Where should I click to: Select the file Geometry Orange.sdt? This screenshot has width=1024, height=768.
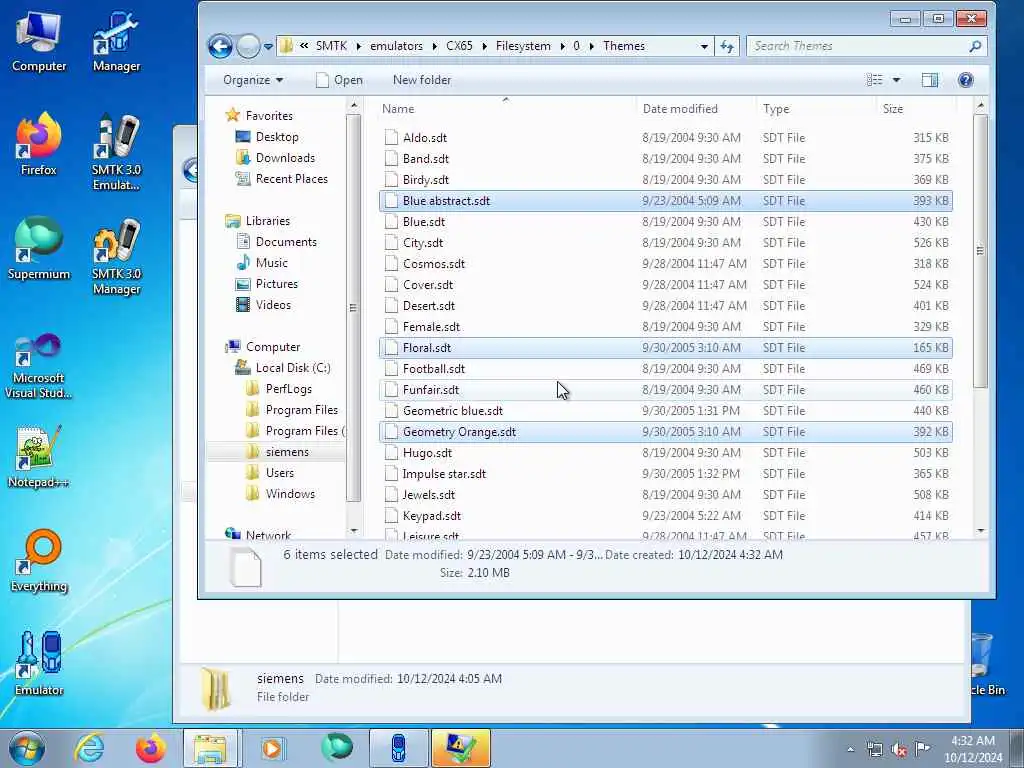click(x=665, y=432)
